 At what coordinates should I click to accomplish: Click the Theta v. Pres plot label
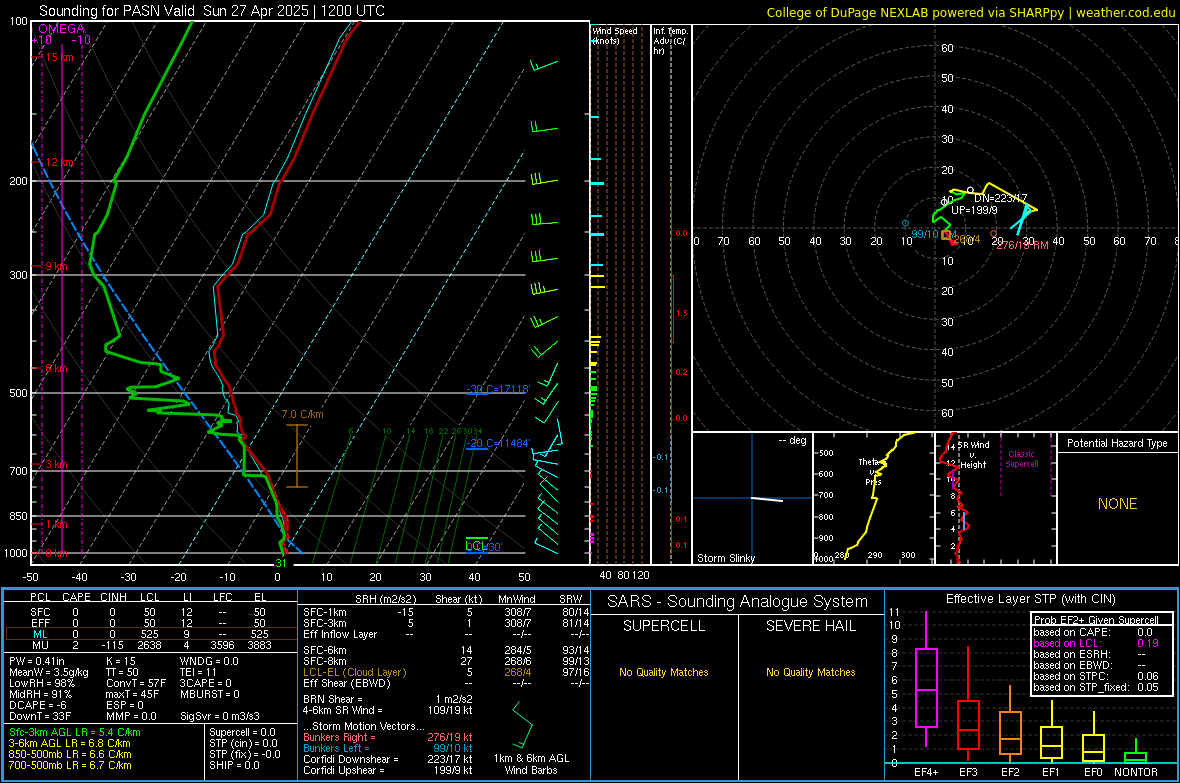click(x=870, y=472)
